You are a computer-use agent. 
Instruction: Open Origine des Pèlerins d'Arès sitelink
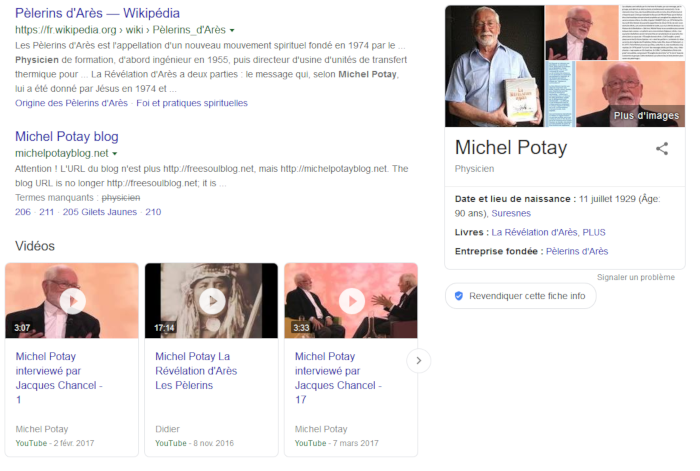(71, 103)
